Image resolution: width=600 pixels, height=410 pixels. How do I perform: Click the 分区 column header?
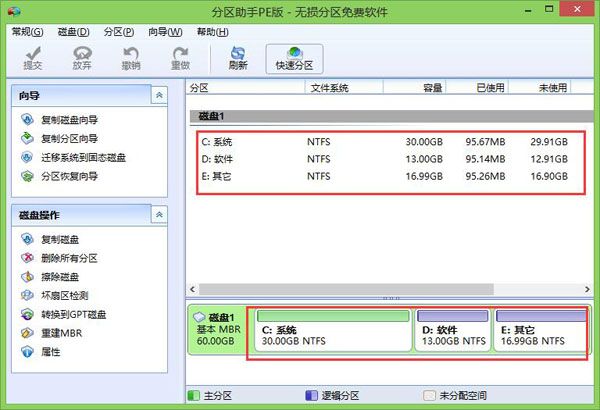(x=246, y=88)
